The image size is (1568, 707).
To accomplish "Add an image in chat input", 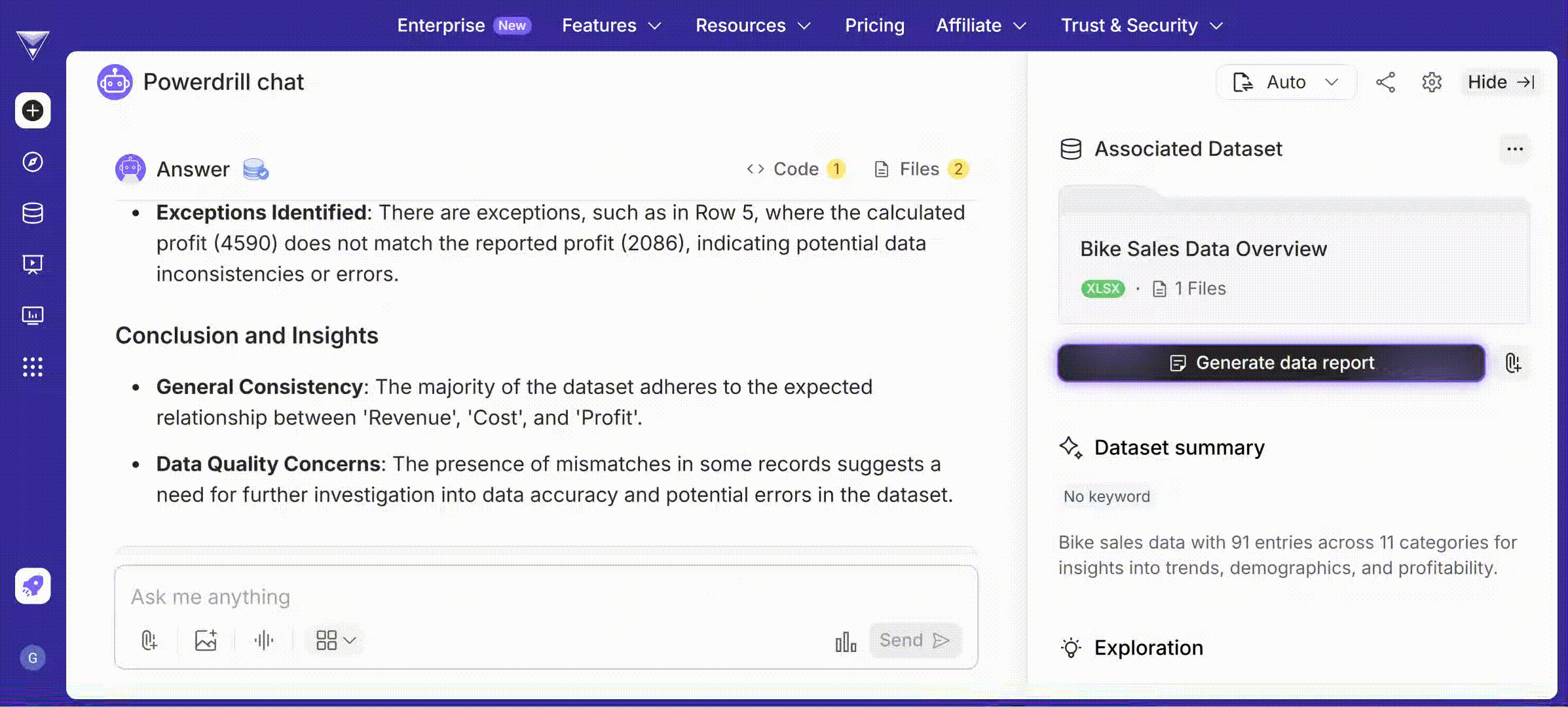I will 206,640.
